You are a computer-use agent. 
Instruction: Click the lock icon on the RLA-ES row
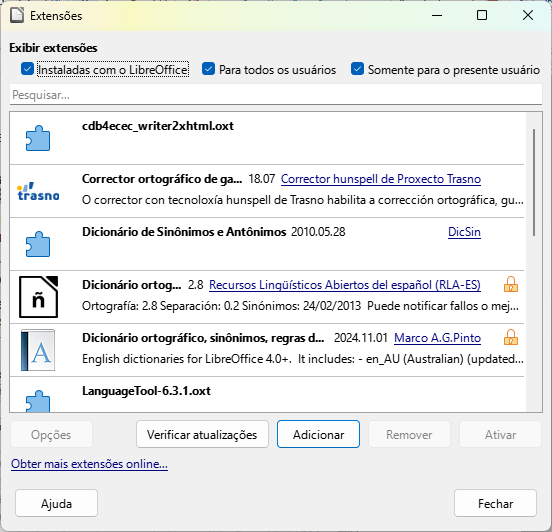click(x=511, y=284)
